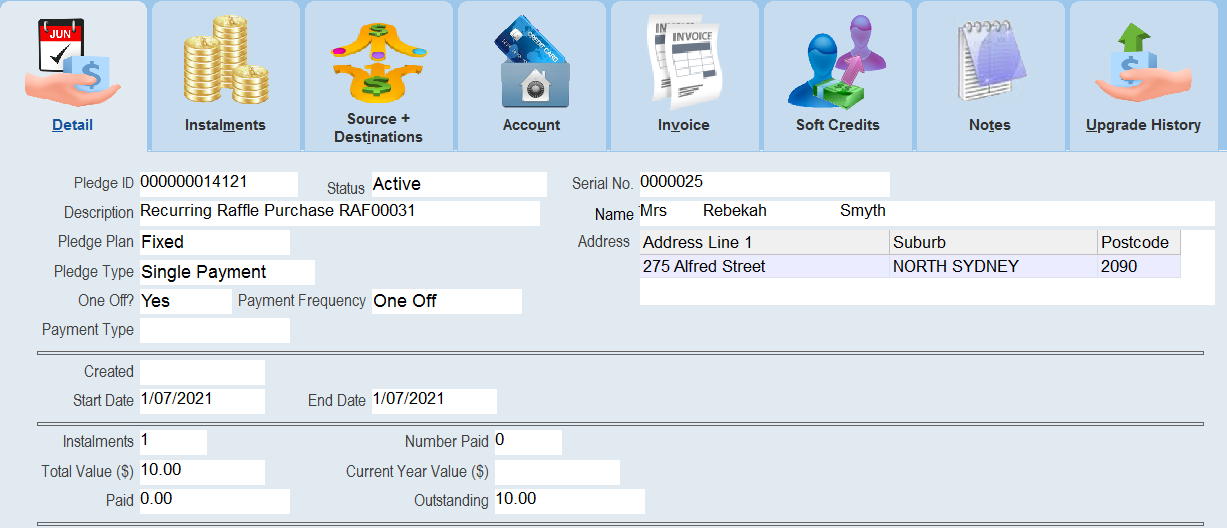Select the 2090 postcode cell
This screenshot has width=1227, height=528.
[1139, 266]
